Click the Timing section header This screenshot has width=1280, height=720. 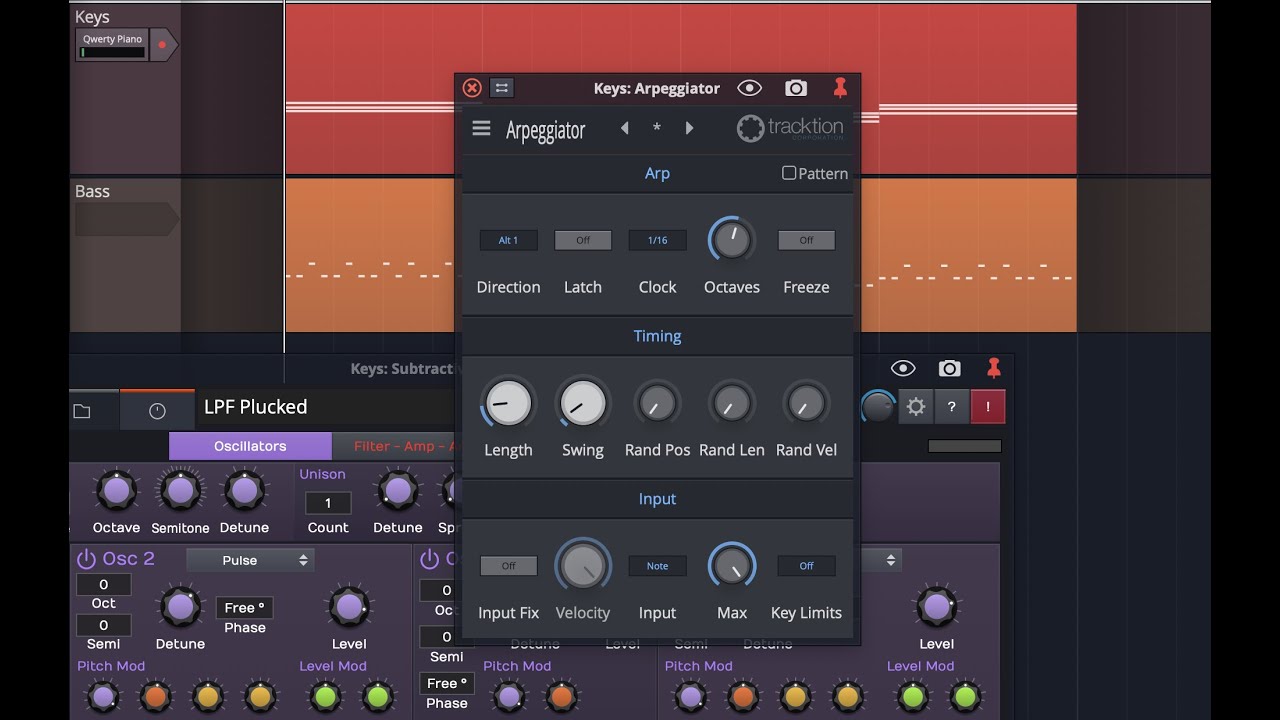(657, 336)
